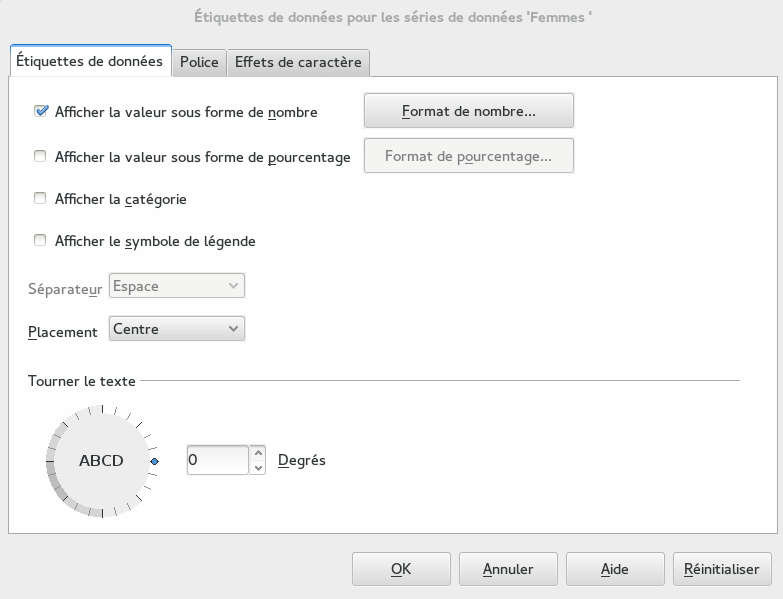The image size is (783, 599).
Task: Click Réinitialiser to reset settings
Action: (x=722, y=569)
